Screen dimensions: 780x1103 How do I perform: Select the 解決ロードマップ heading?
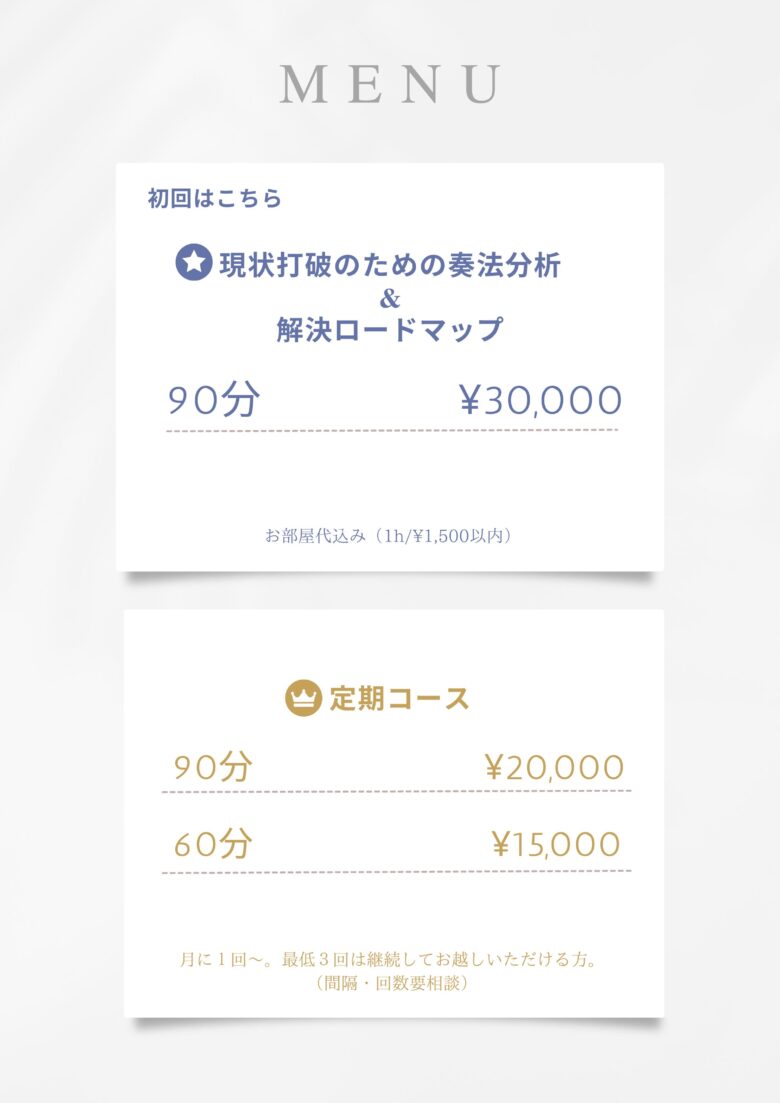click(x=390, y=329)
